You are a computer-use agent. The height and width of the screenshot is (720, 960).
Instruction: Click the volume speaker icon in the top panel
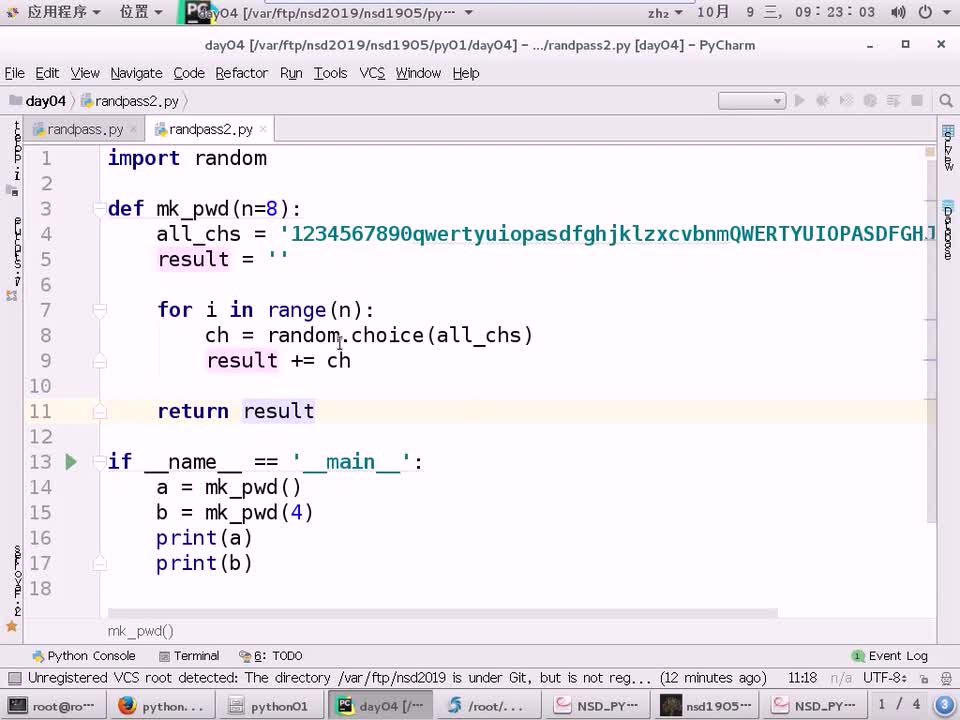[x=898, y=12]
